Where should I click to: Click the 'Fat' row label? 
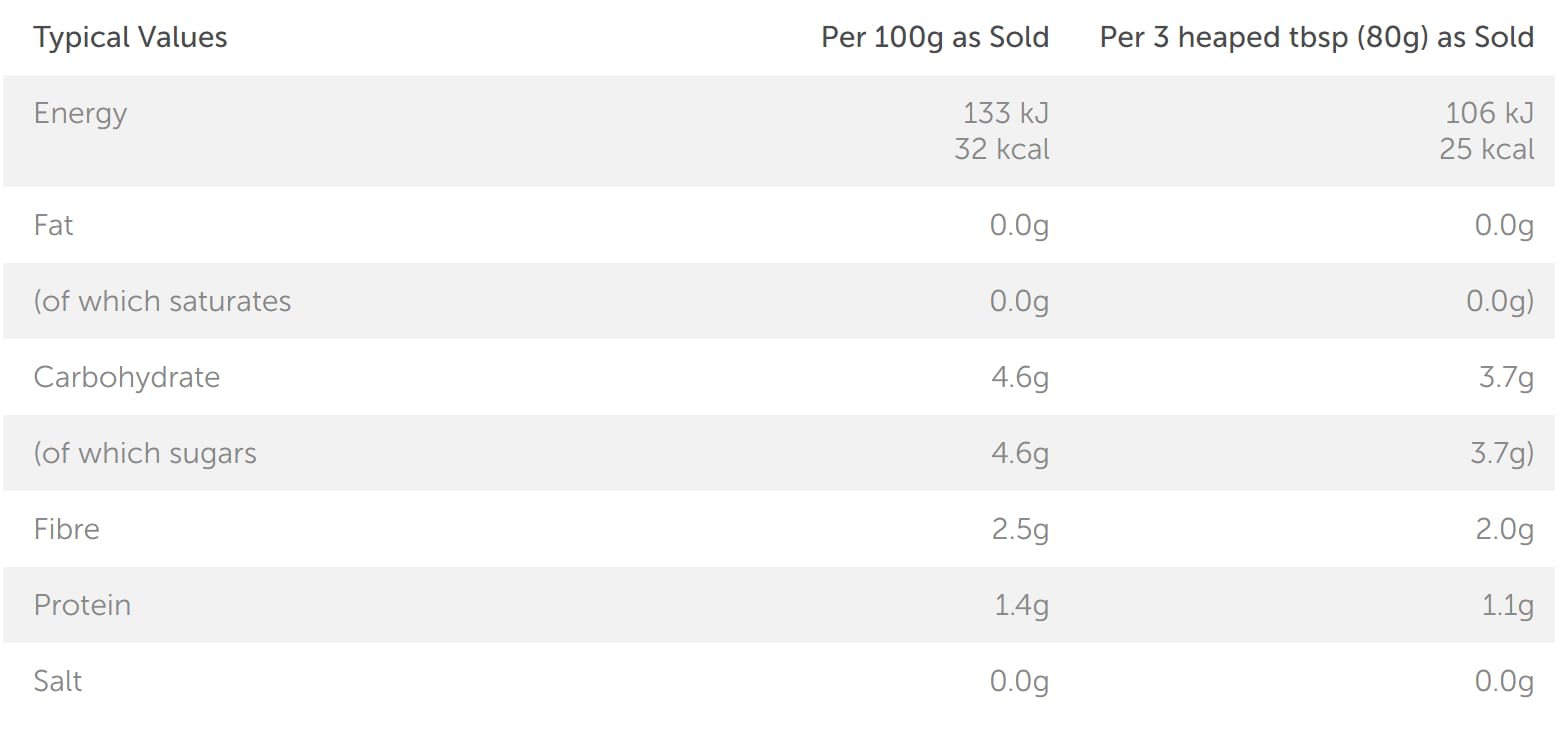click(53, 225)
